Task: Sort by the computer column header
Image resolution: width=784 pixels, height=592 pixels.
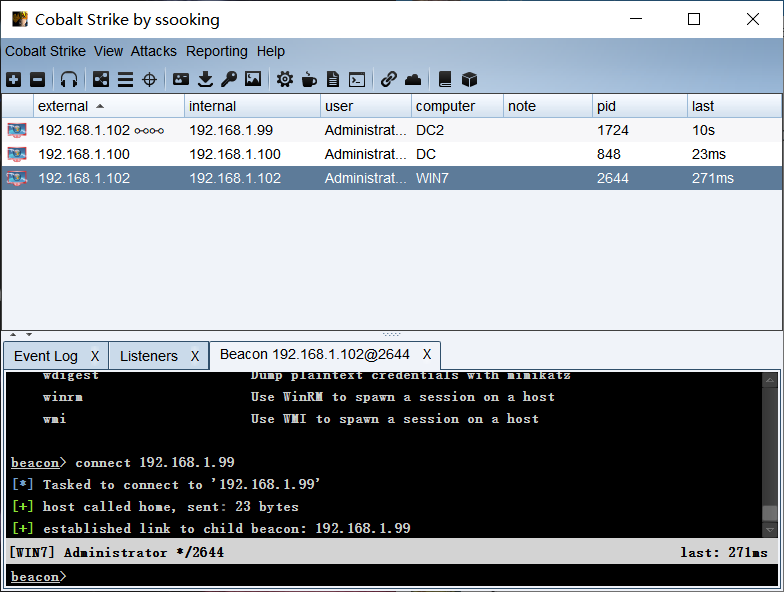Action: tap(457, 106)
